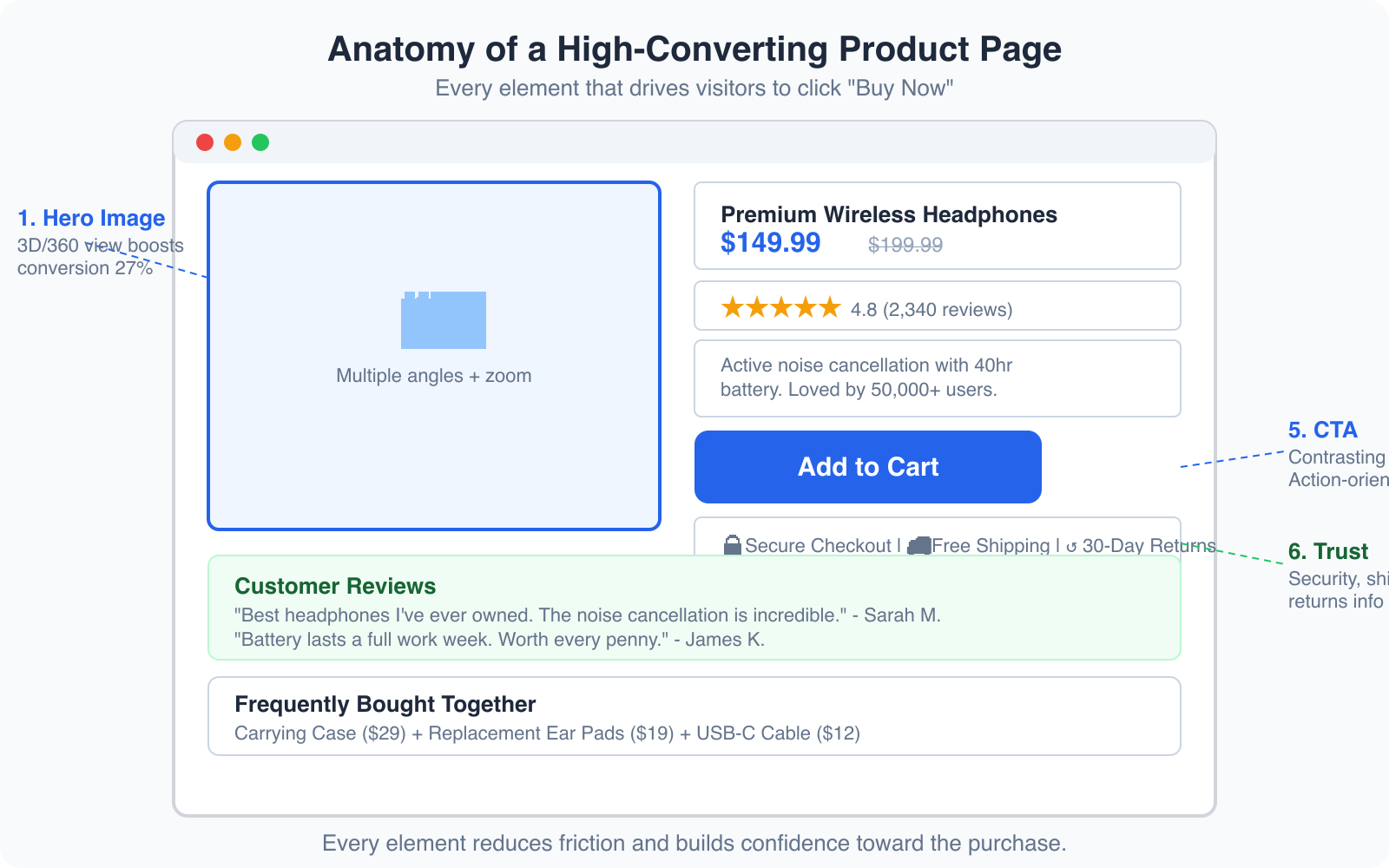Expand the product description box
Image resolution: width=1389 pixels, height=868 pixels.
[937, 378]
